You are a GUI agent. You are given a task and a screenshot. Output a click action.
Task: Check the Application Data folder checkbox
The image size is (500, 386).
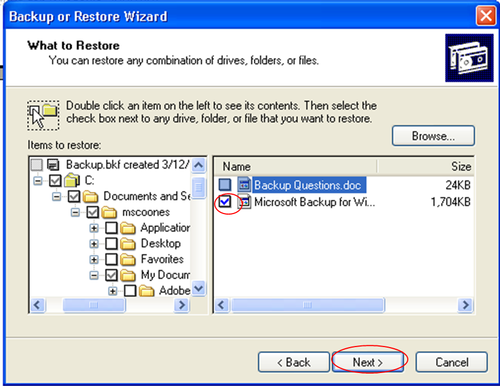pos(111,228)
